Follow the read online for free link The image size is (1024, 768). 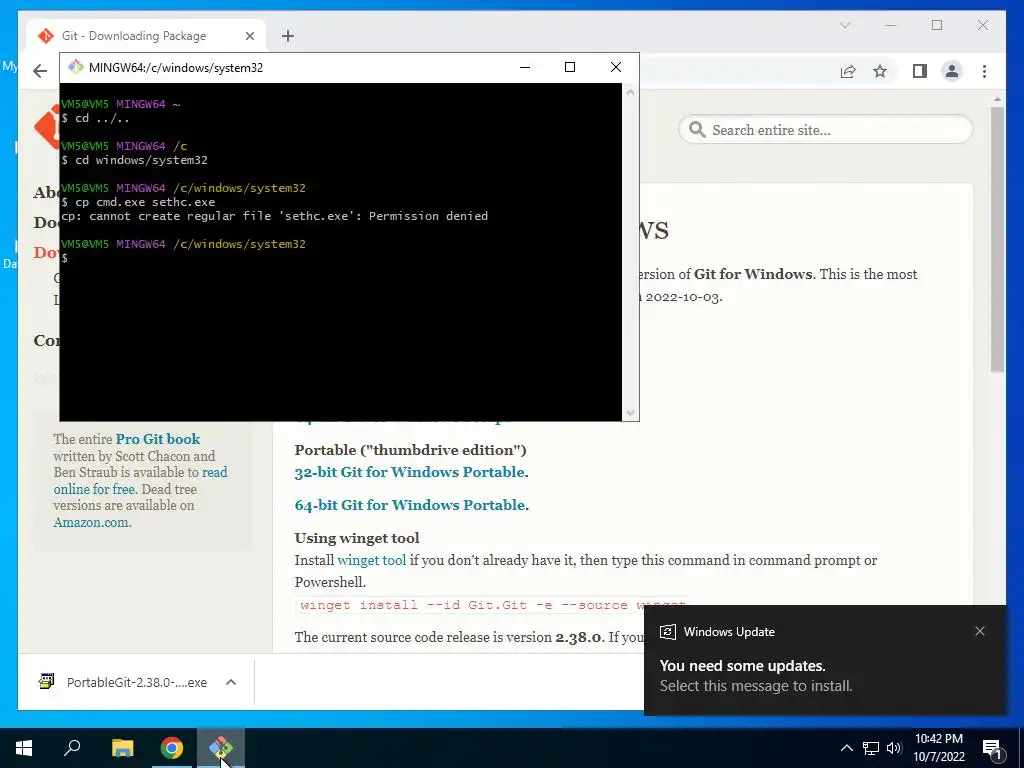140,481
